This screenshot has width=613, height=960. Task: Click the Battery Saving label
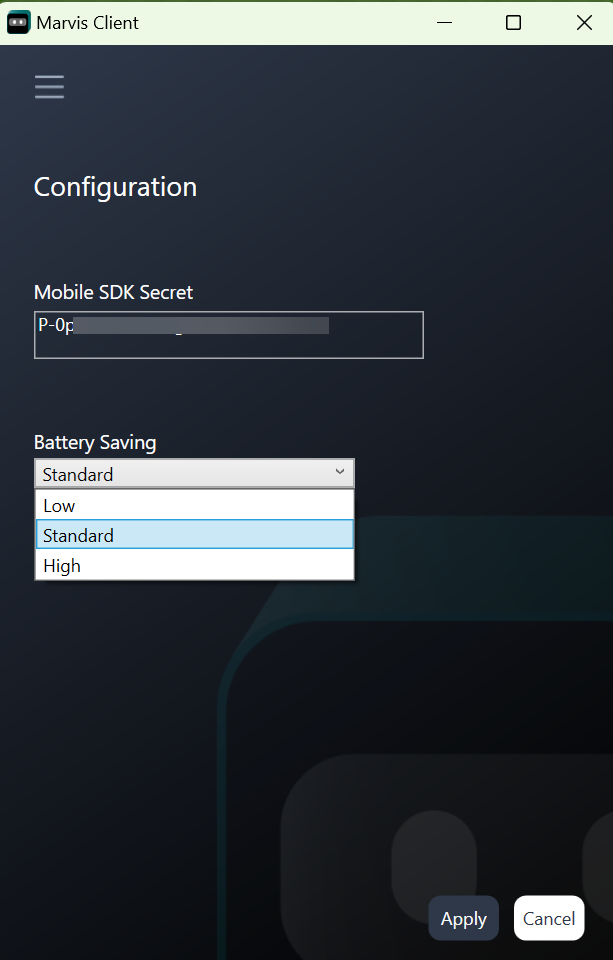pyautogui.click(x=95, y=443)
